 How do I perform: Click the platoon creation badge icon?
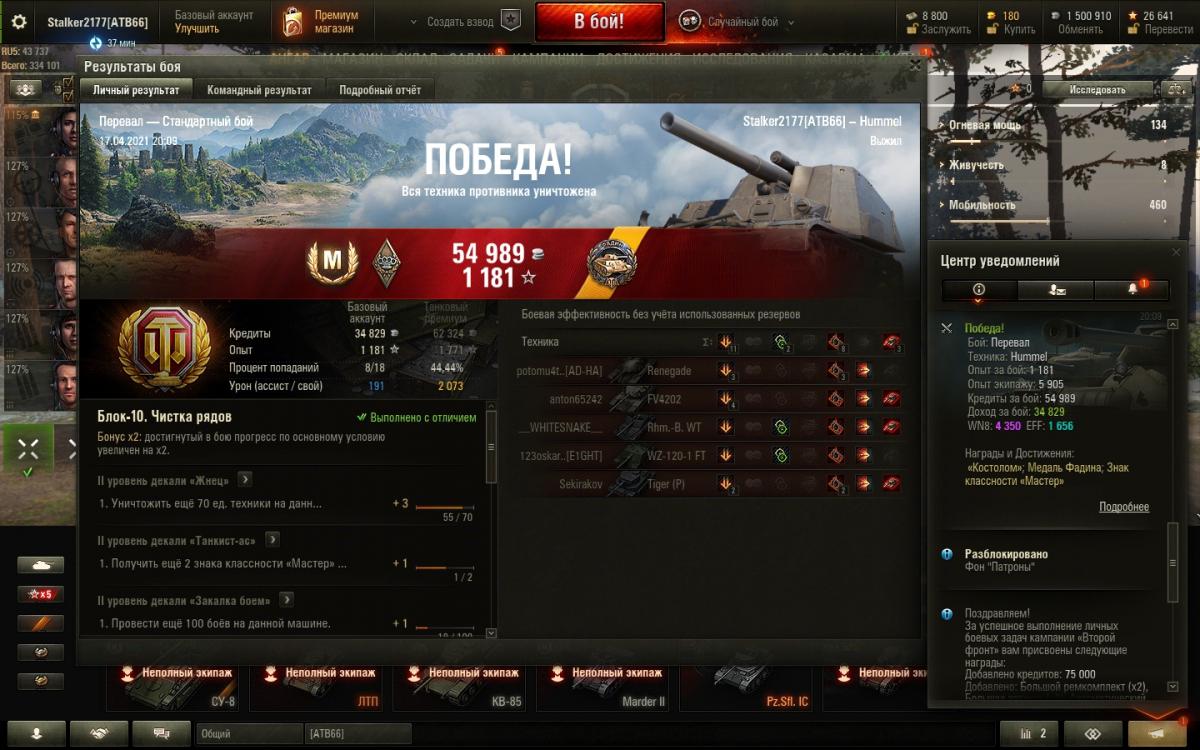click(510, 21)
